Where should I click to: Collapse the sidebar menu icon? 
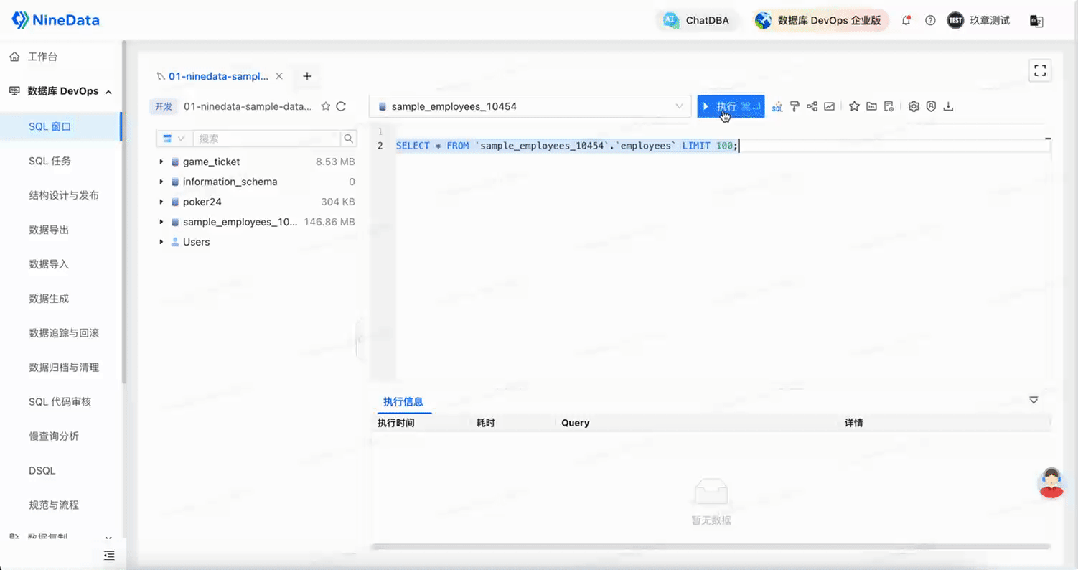(109, 556)
